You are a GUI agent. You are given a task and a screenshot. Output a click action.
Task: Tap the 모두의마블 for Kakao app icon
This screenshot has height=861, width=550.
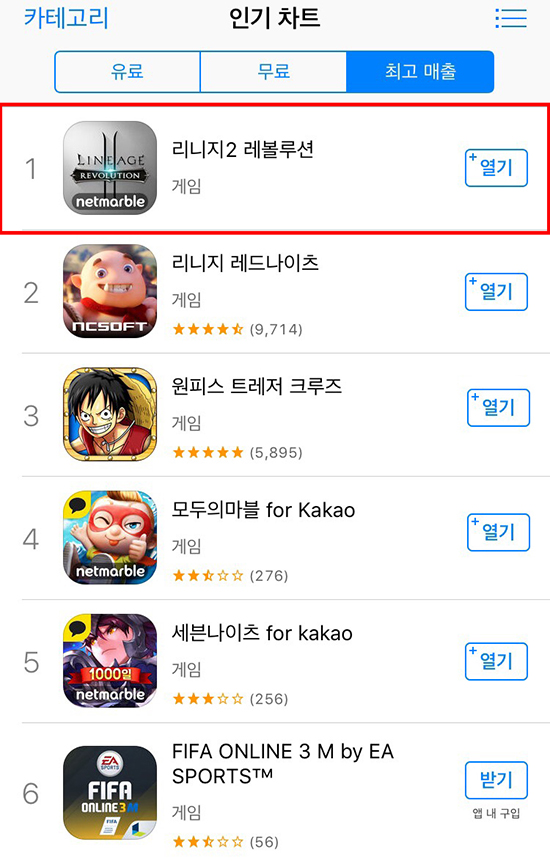[x=110, y=538]
